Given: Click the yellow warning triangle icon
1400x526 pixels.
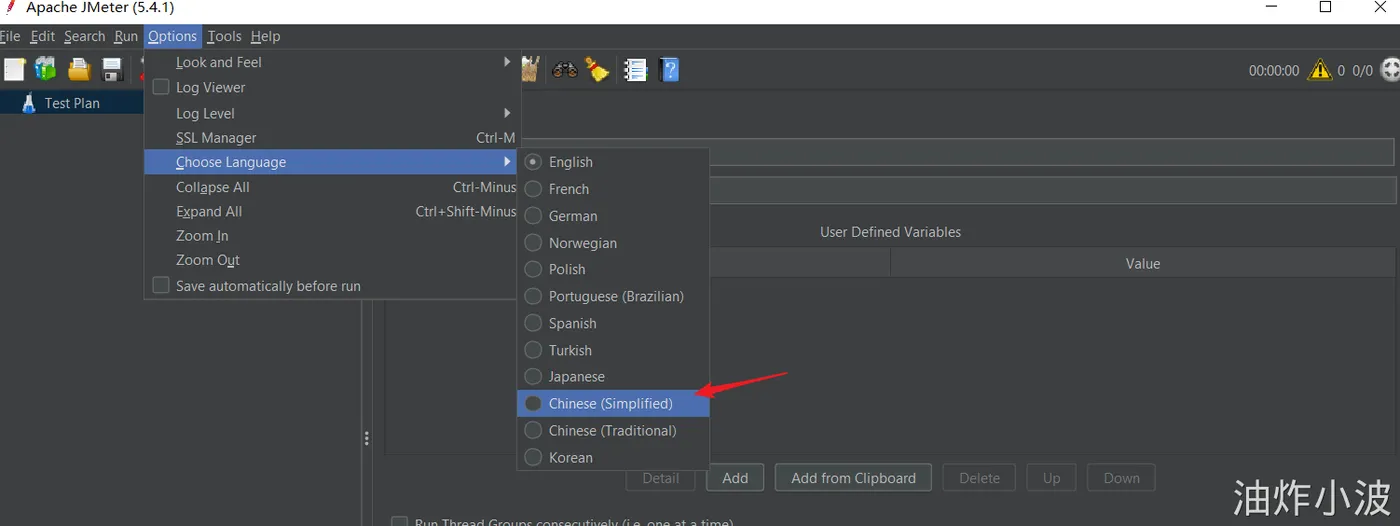Looking at the screenshot, I should (1320, 70).
